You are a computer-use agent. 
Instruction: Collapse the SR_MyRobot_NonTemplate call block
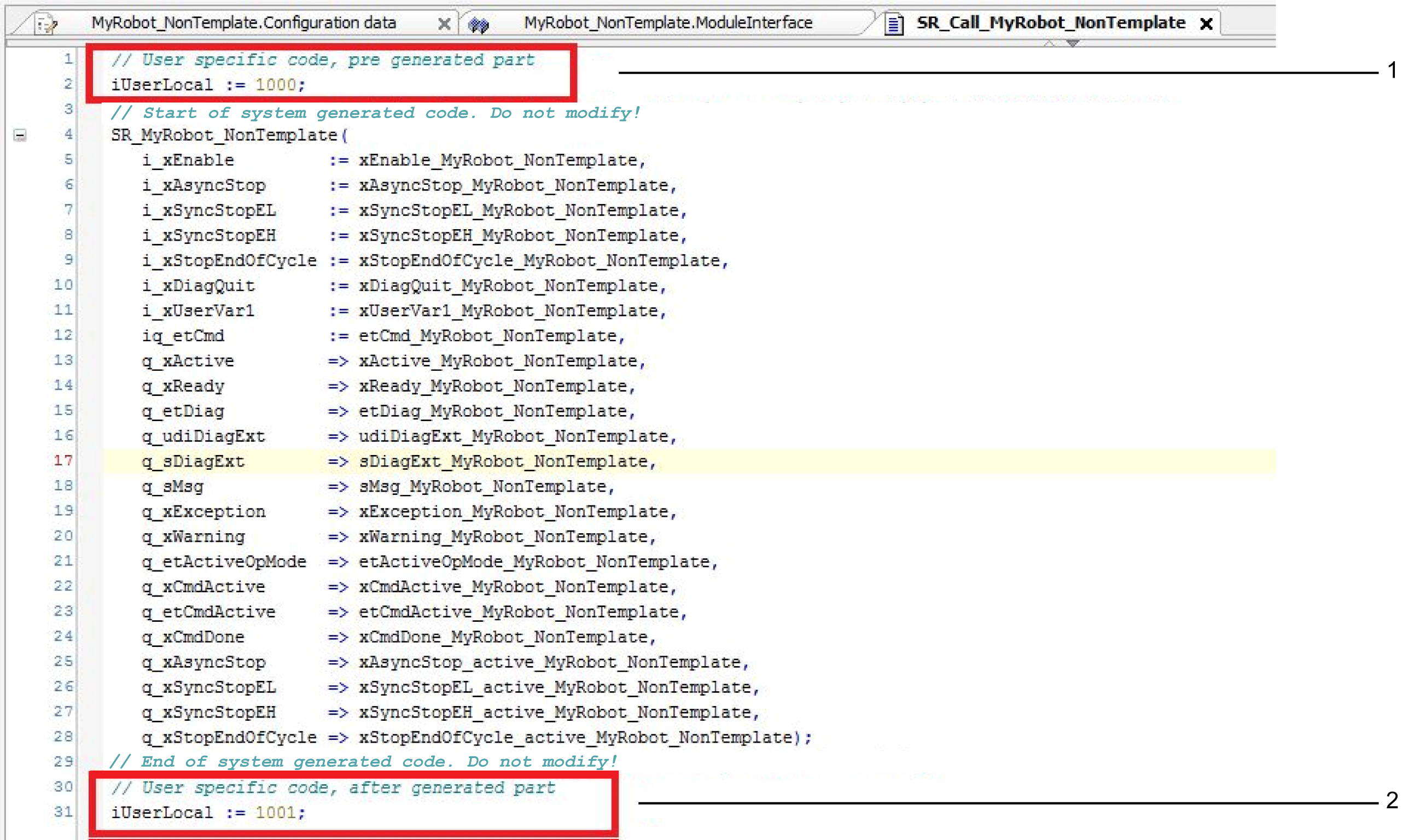[x=20, y=135]
